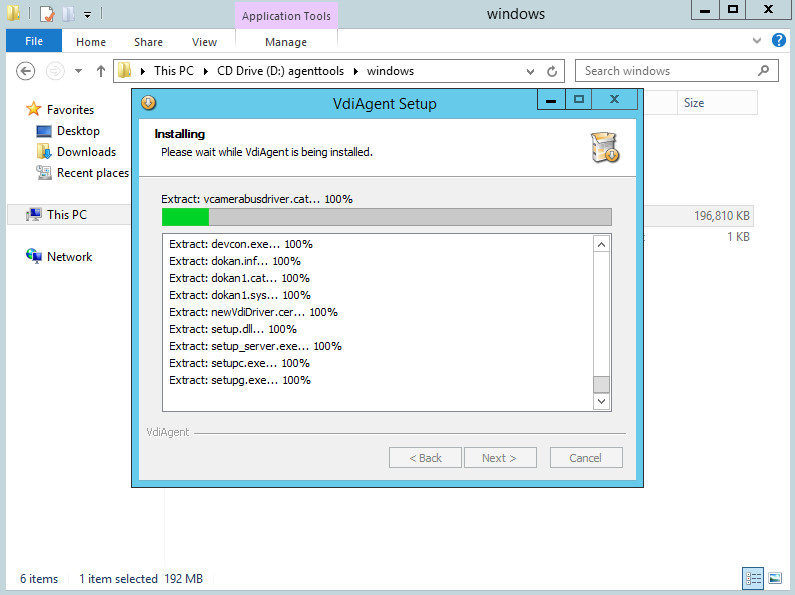
Task: Click the New folder quick access icon
Action: (68, 14)
